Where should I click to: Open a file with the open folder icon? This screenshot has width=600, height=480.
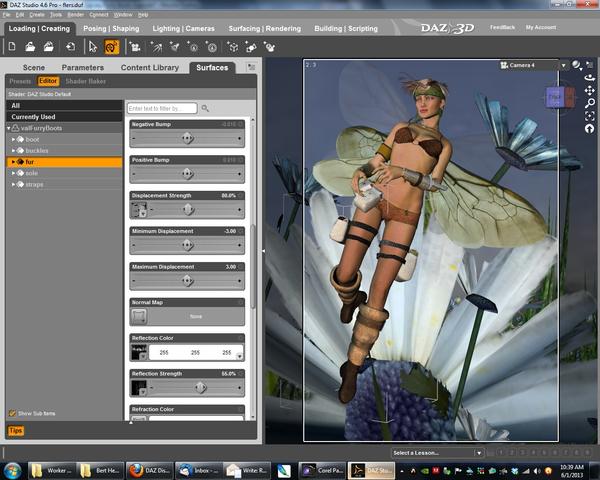30,47
